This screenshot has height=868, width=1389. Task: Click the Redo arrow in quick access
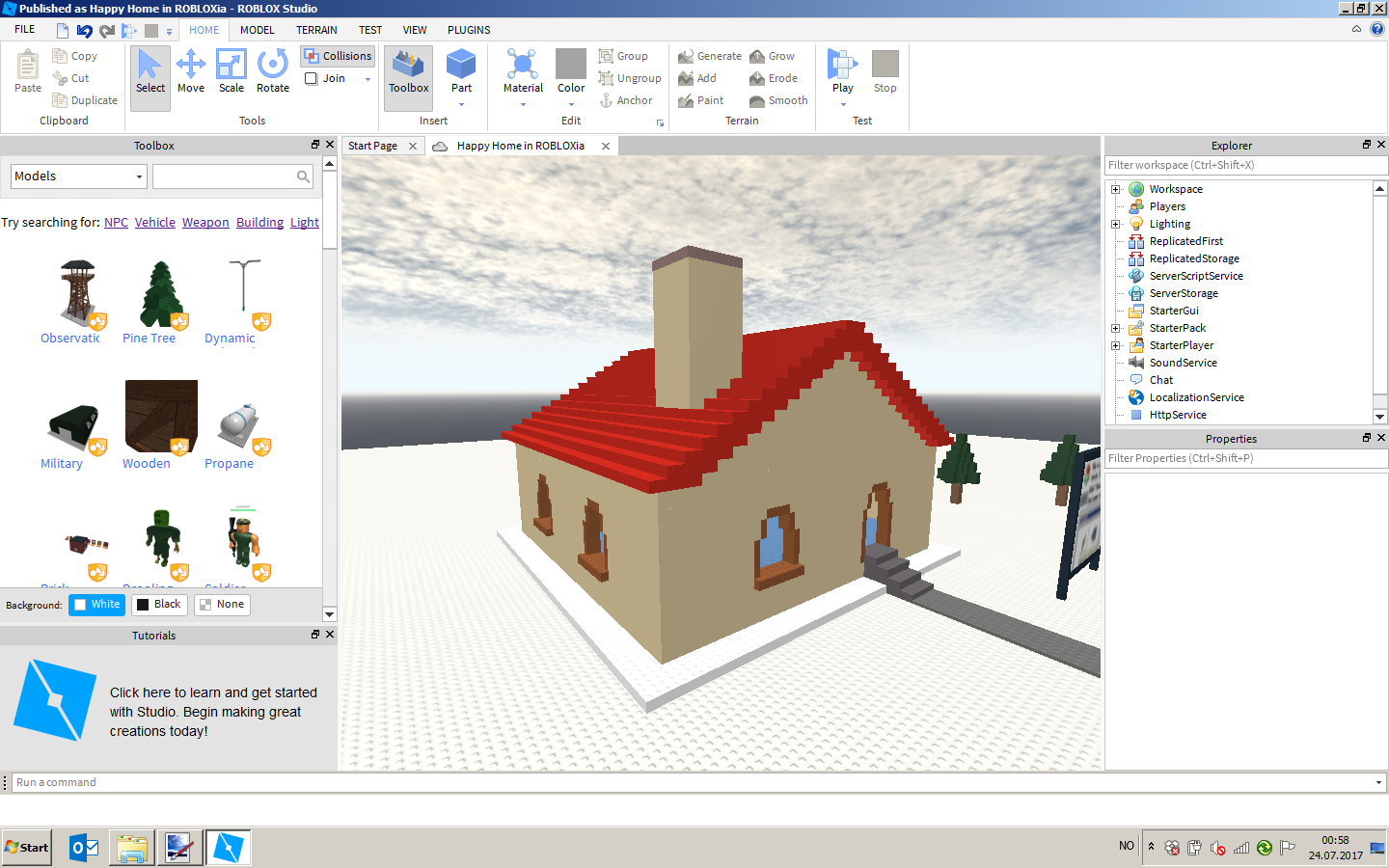[x=106, y=30]
